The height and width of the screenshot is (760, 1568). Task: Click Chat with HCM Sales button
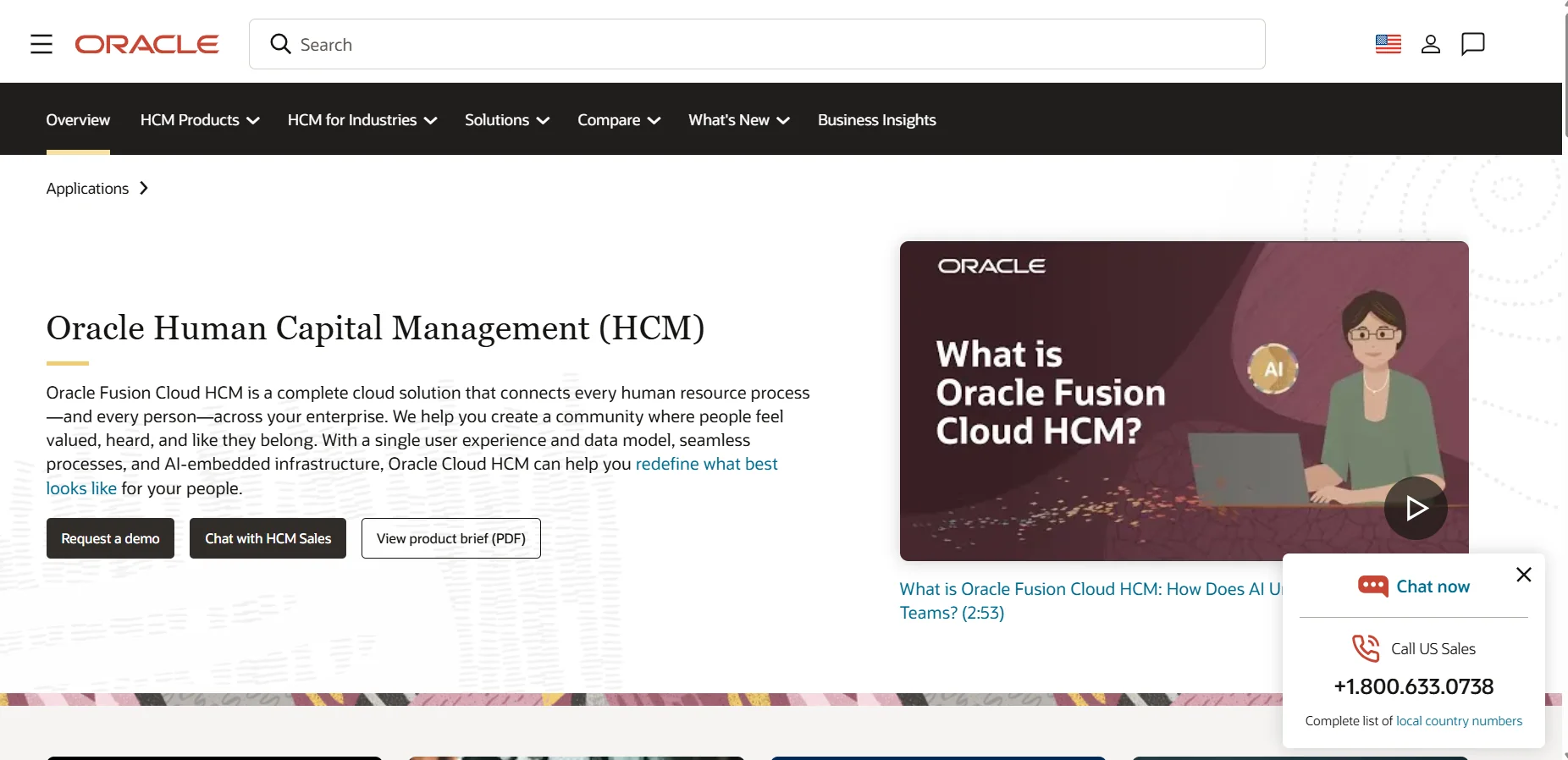point(268,538)
